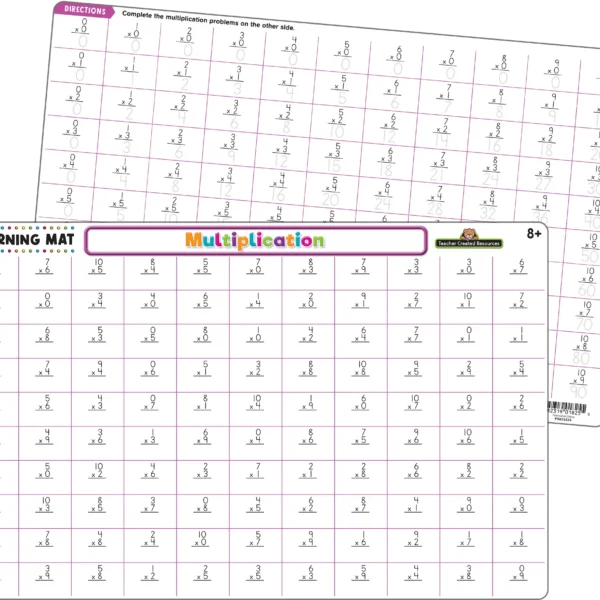Click the 7 x 4 = 28 cell on back mat
The height and width of the screenshot is (600, 600).
(x=437, y=200)
